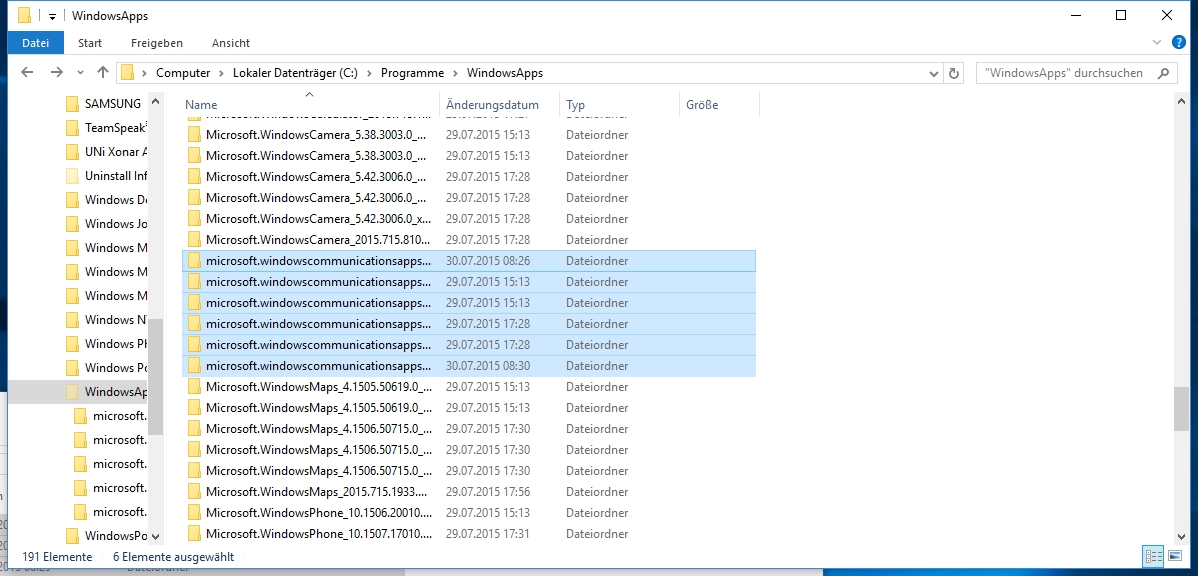Select windowscommunicationsapps folder dated 30.07.2015 08:30
The image size is (1198, 576).
(x=469, y=366)
